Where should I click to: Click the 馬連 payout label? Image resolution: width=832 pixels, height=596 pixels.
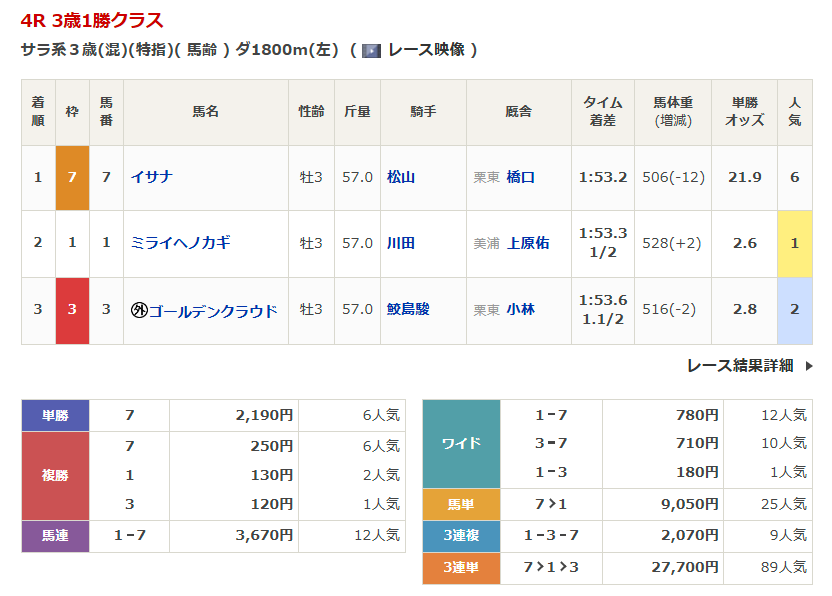point(55,536)
